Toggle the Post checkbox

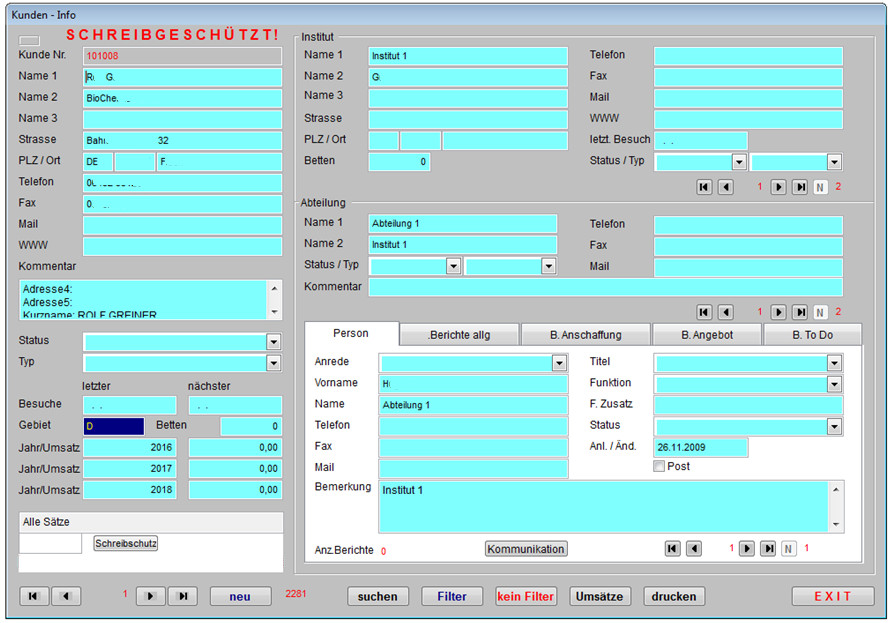(659, 467)
